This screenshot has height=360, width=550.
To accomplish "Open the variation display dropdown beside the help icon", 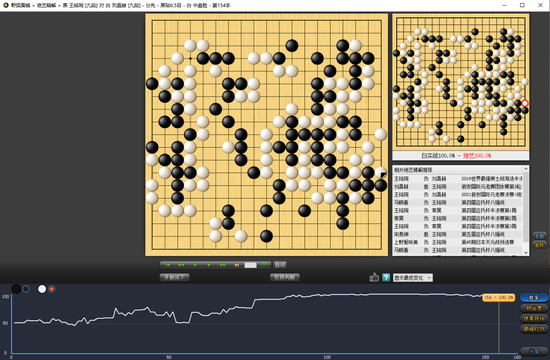I will pos(413,278).
